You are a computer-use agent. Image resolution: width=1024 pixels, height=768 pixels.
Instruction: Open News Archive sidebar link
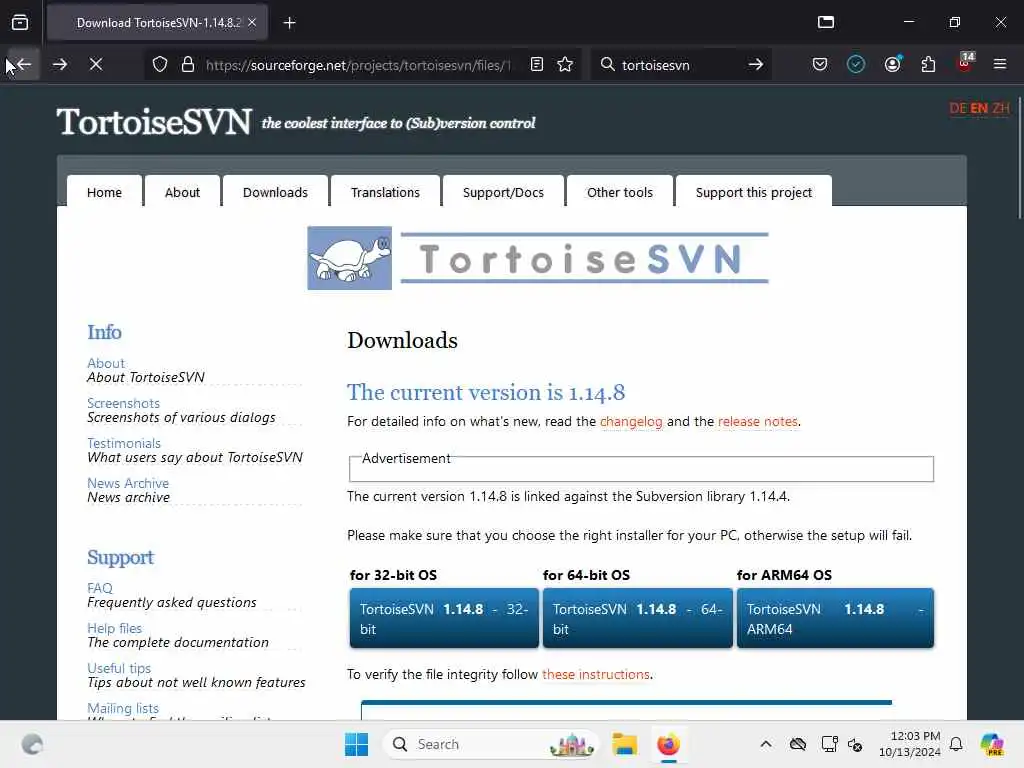(x=128, y=483)
